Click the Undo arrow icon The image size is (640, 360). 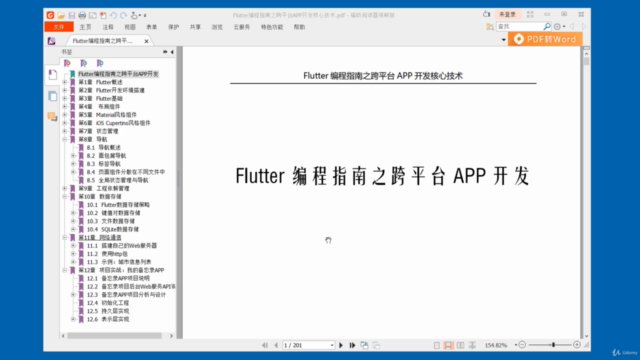[113, 16]
